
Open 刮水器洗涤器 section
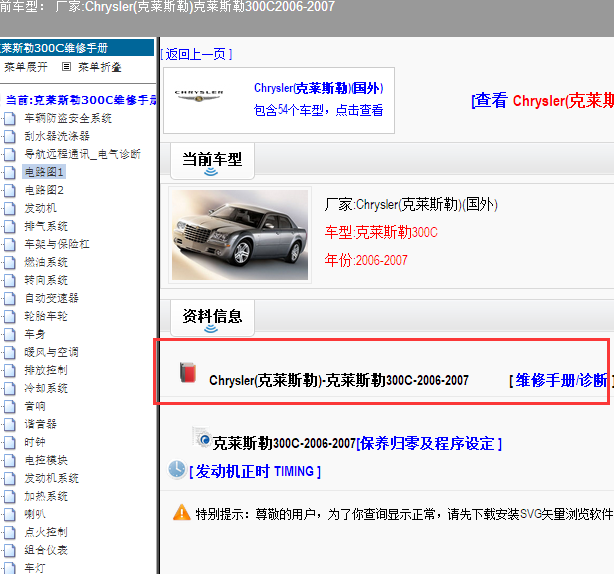point(57,136)
